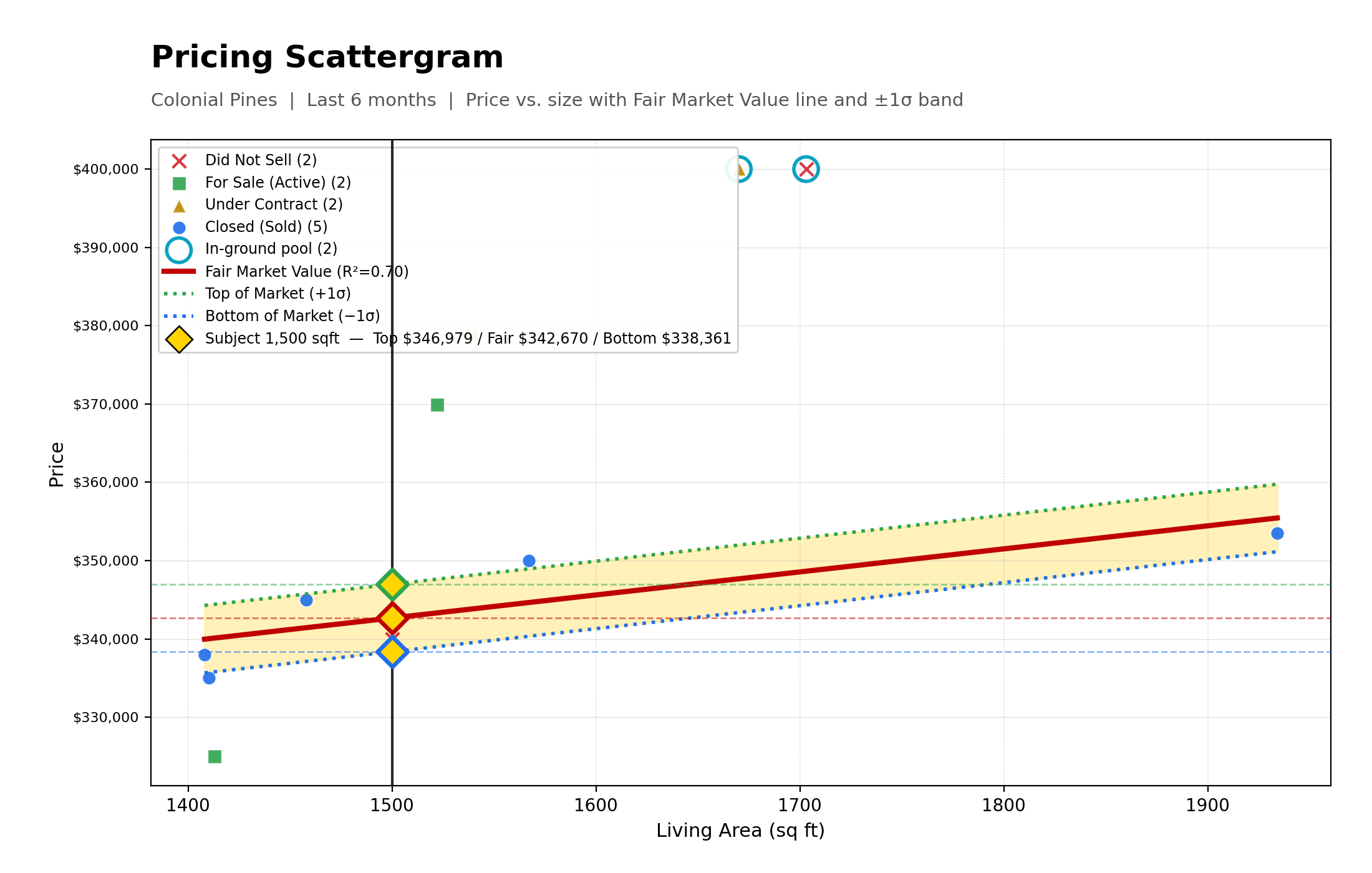Click the Pricing Scattergram title
This screenshot has width=1372, height=873.
pyautogui.click(x=327, y=57)
